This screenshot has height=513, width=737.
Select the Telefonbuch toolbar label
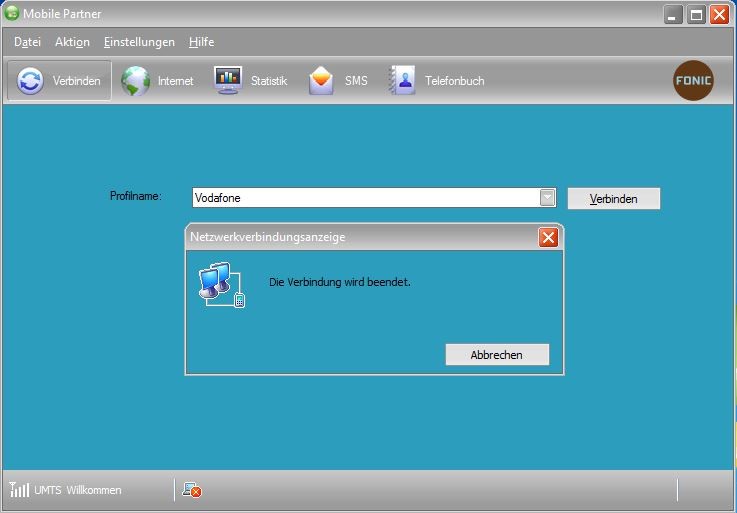pos(455,81)
